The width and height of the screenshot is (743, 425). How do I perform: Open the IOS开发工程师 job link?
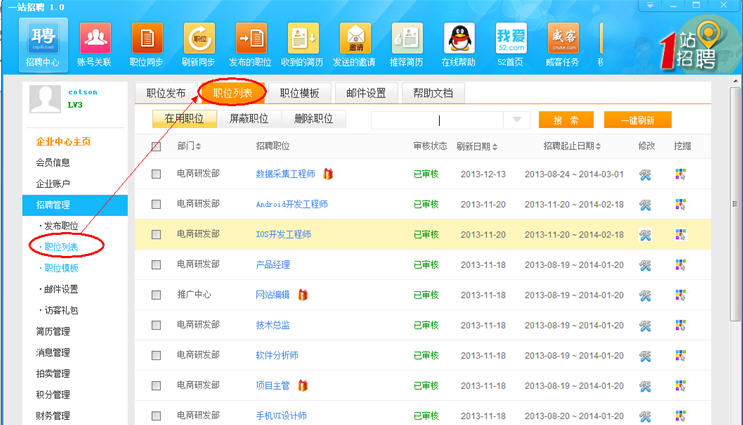pyautogui.click(x=283, y=234)
